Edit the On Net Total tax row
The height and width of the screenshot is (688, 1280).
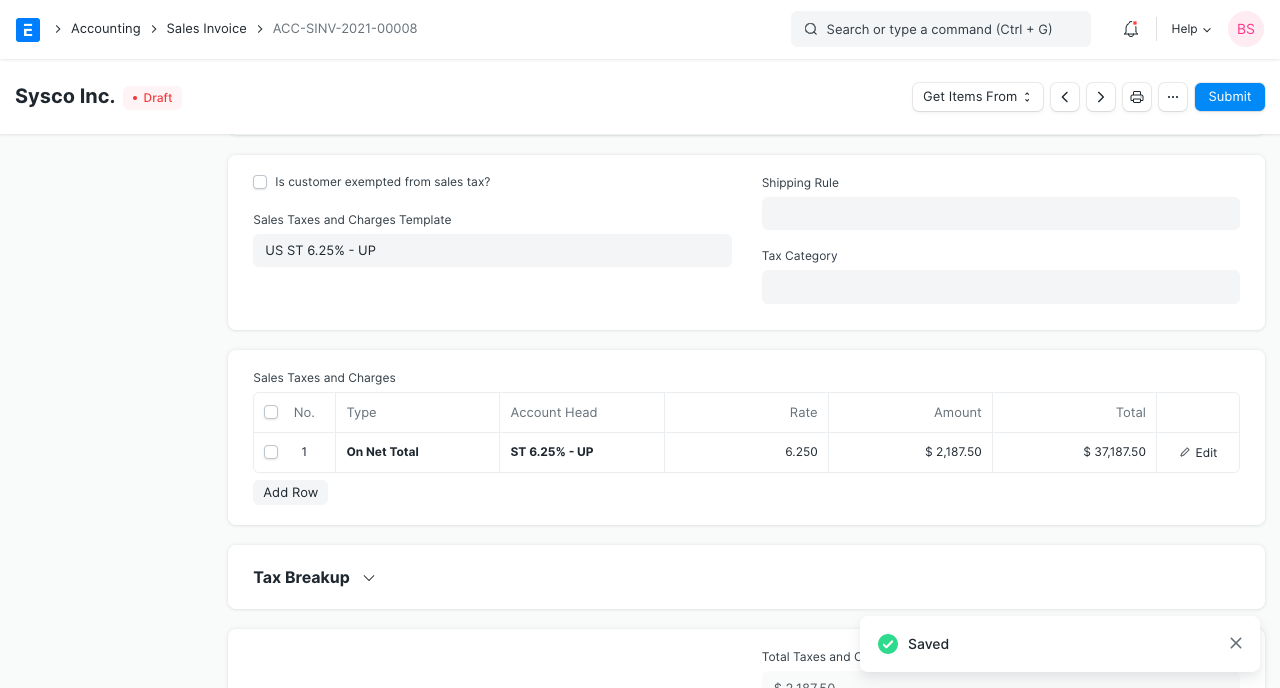[1198, 452]
